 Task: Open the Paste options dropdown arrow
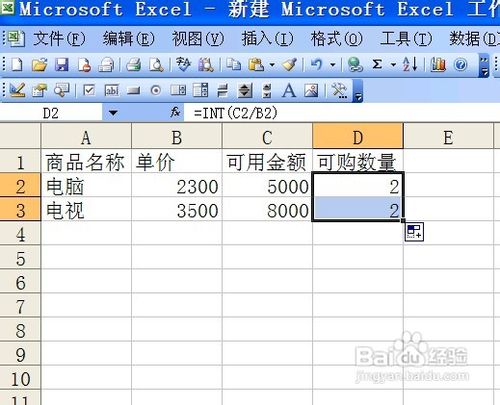pyautogui.click(x=272, y=64)
